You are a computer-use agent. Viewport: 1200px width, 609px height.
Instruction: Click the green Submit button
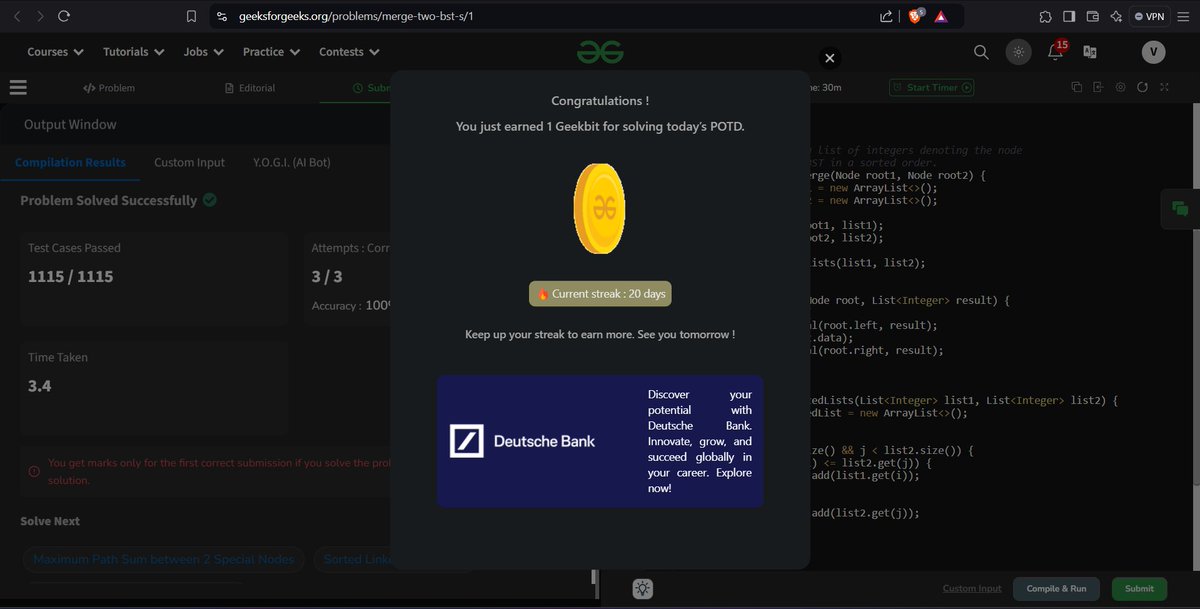tap(1139, 589)
